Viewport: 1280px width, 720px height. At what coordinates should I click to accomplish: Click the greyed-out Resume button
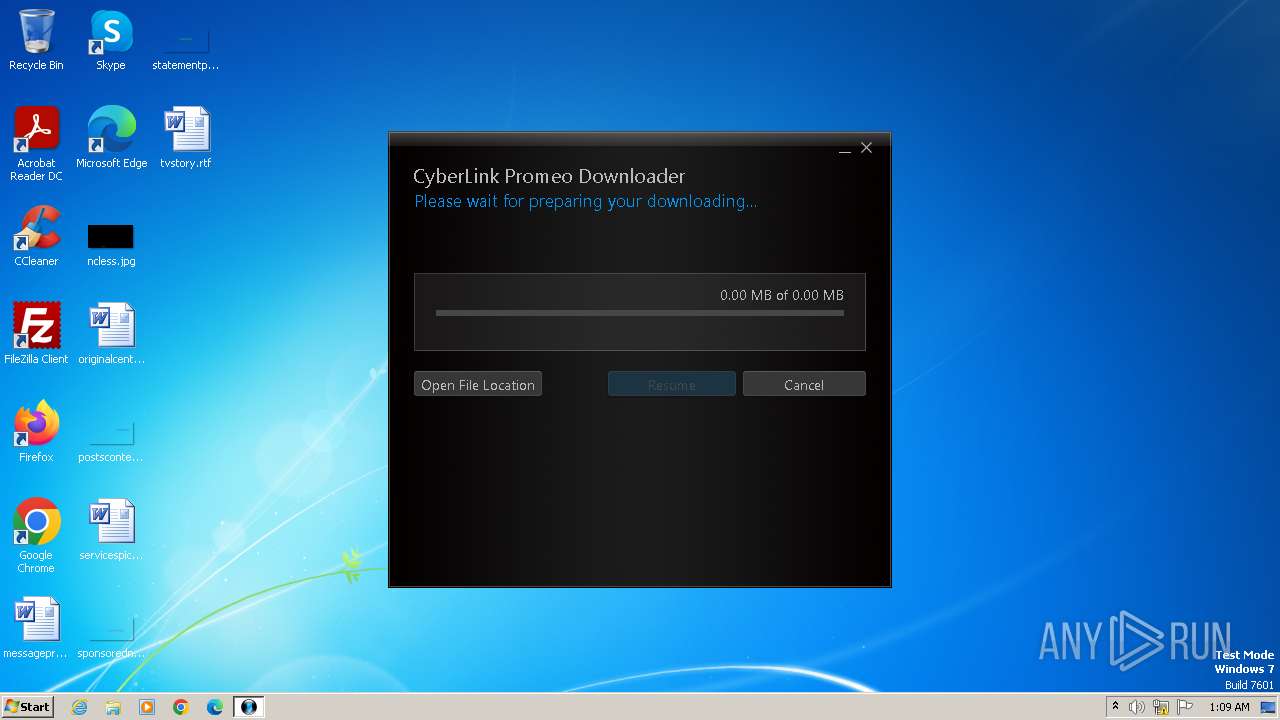point(672,384)
